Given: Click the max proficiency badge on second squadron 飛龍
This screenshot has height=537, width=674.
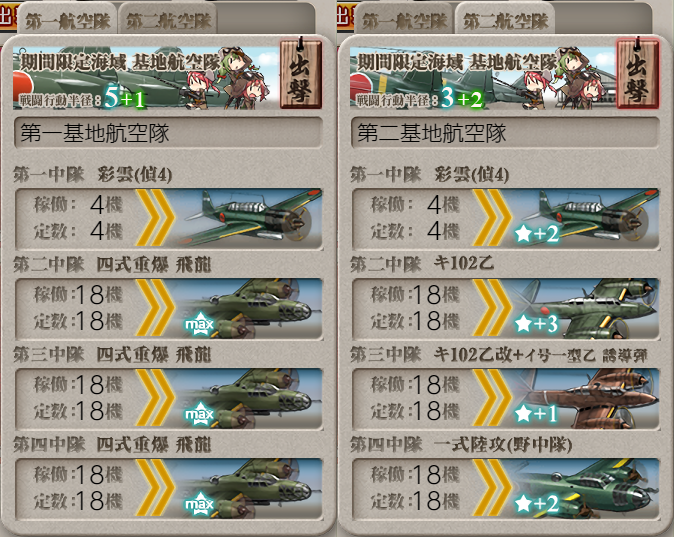Looking at the screenshot, I should (199, 325).
